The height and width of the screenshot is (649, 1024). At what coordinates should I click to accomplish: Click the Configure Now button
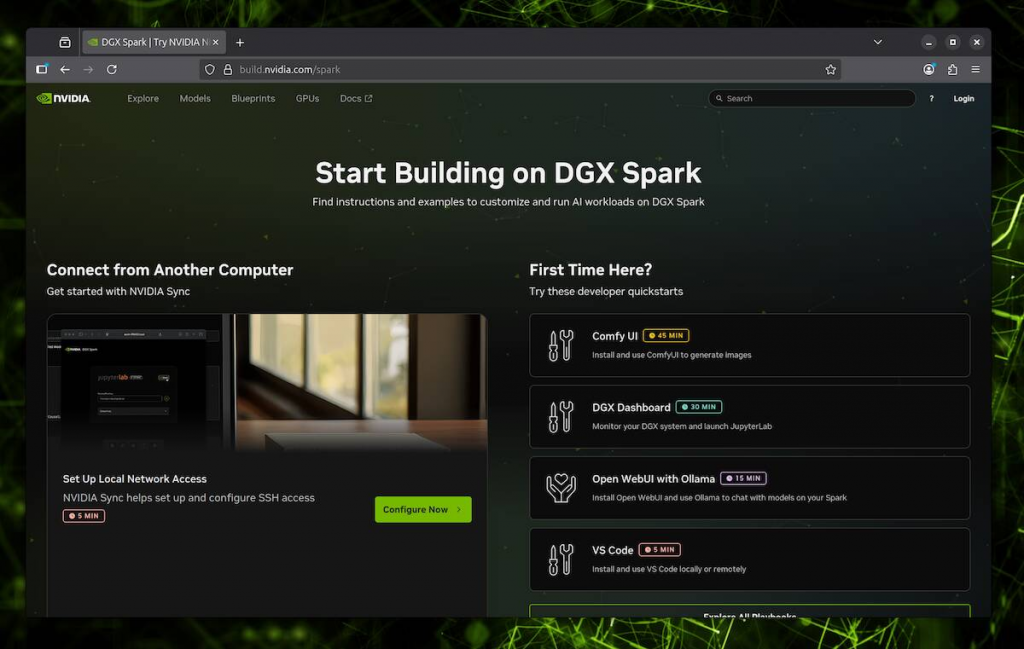pyautogui.click(x=422, y=509)
